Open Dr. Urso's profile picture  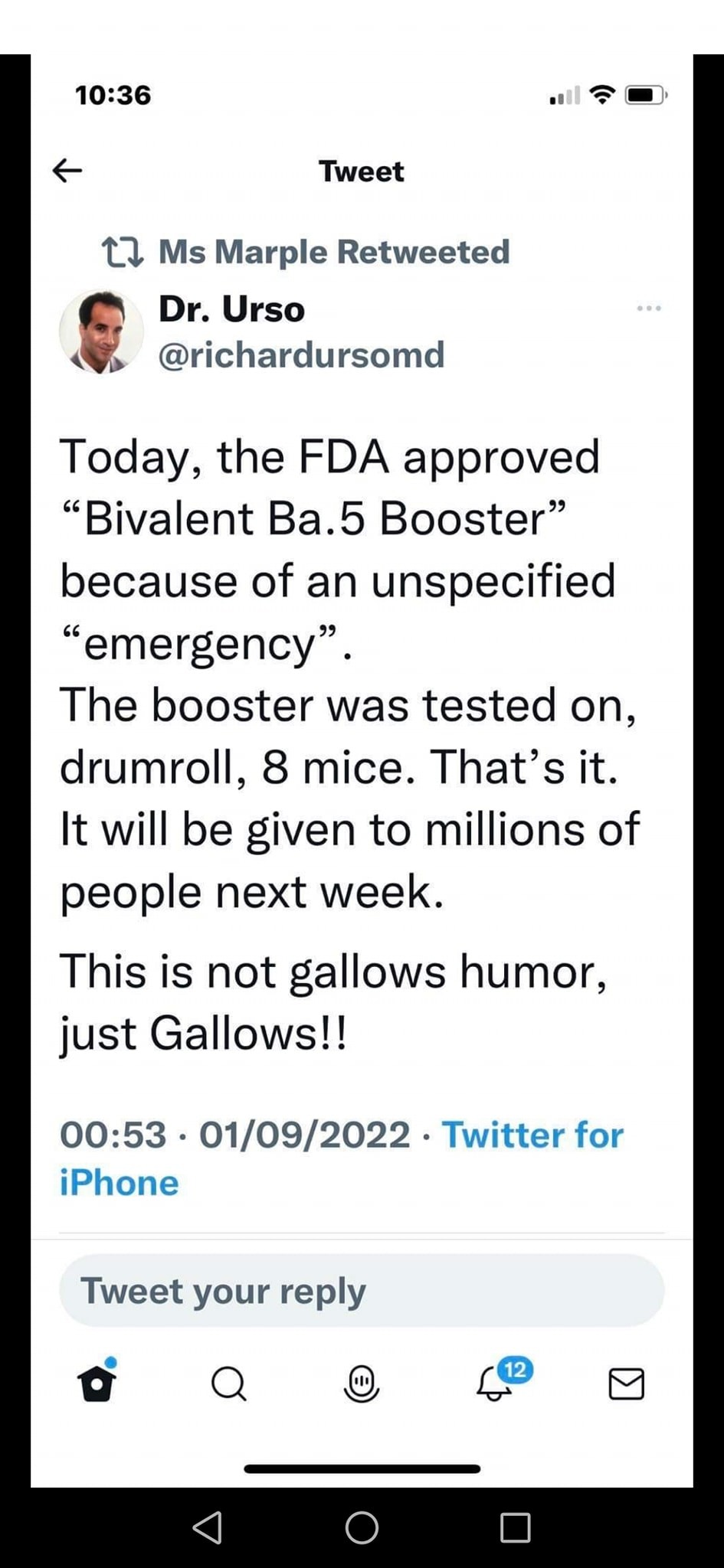101,332
